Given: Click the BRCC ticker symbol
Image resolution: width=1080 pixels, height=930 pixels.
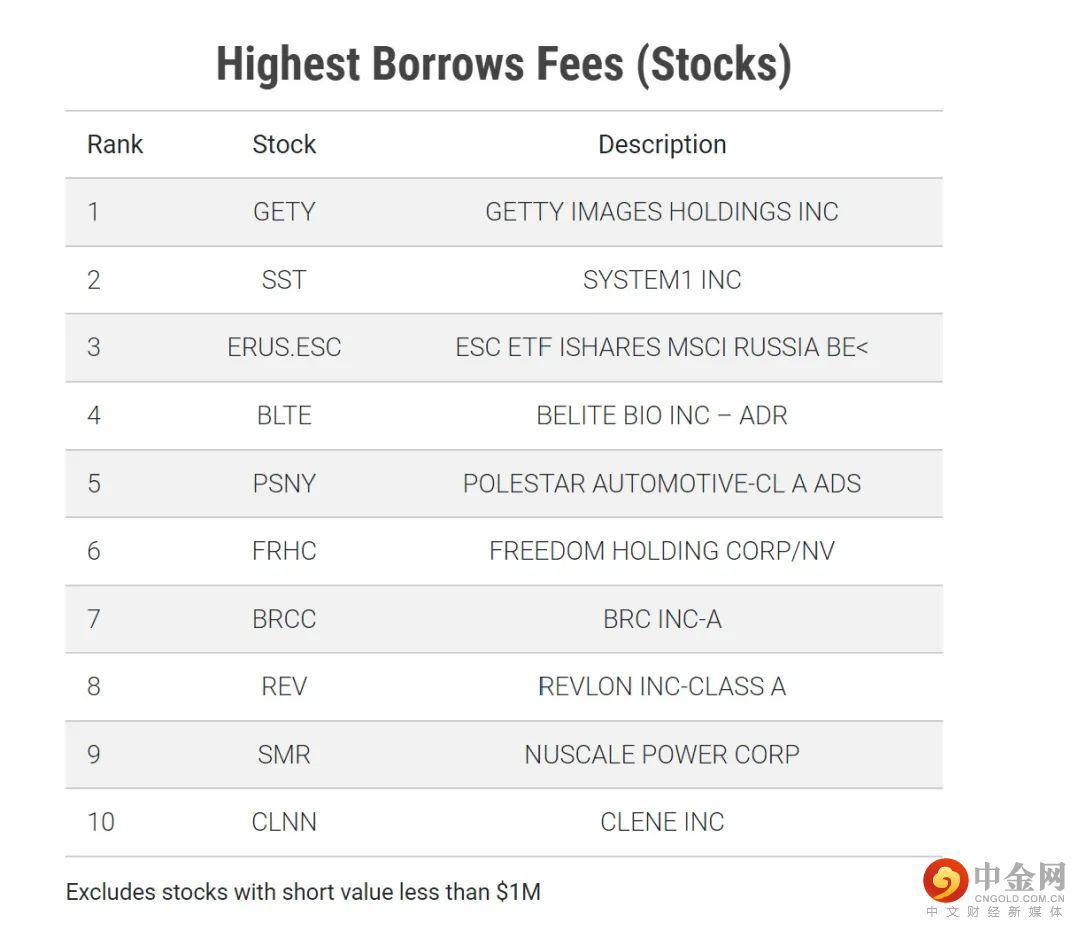Looking at the screenshot, I should 284,619.
